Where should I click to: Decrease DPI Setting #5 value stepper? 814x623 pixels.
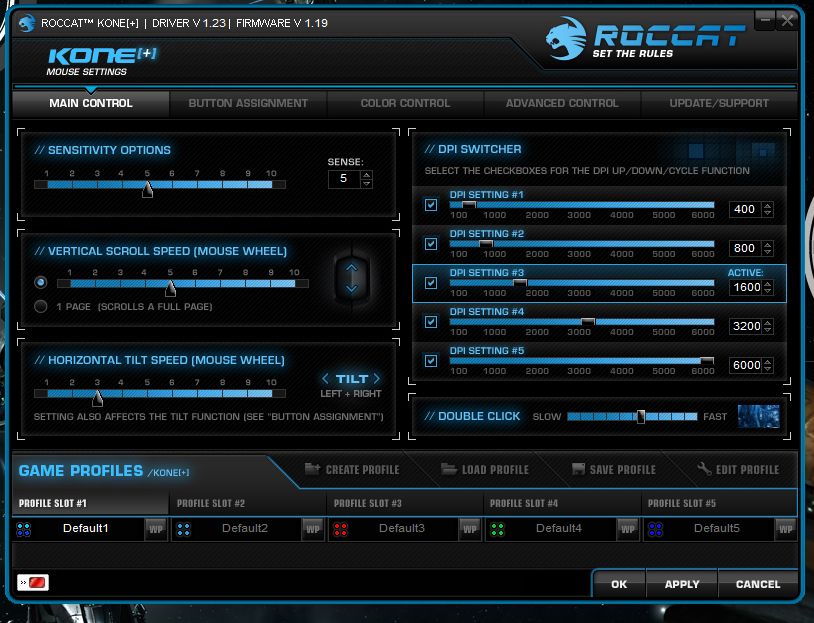tap(767, 369)
